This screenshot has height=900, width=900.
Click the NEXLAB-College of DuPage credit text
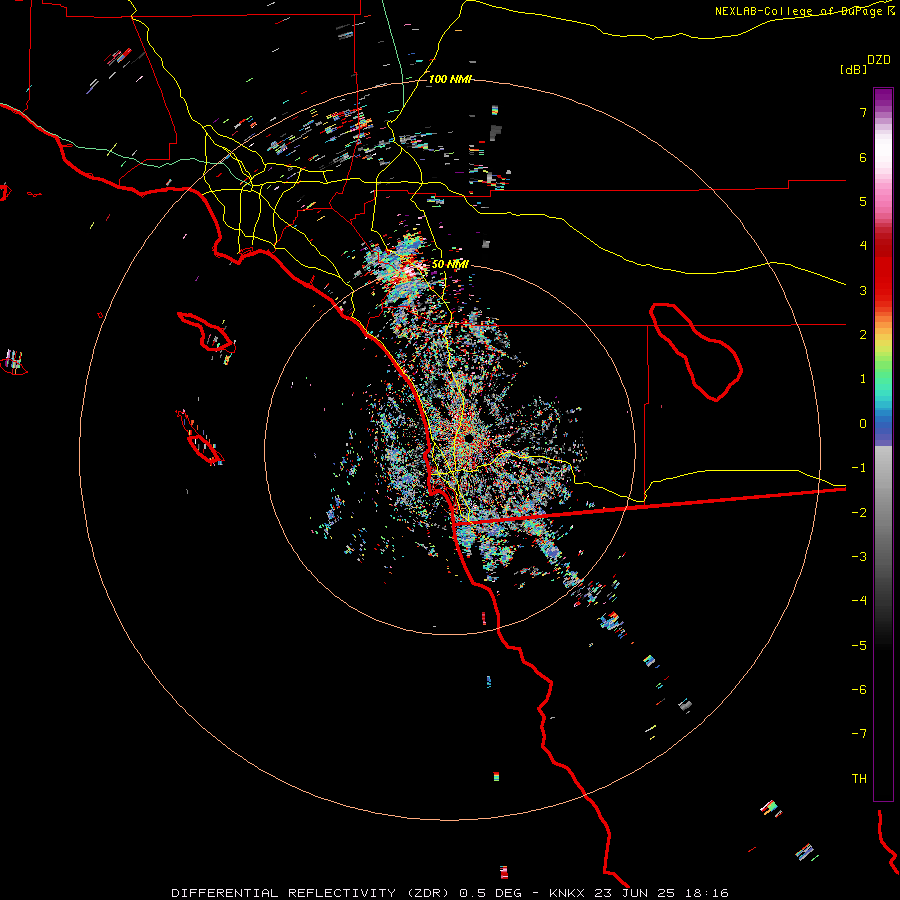800,11
